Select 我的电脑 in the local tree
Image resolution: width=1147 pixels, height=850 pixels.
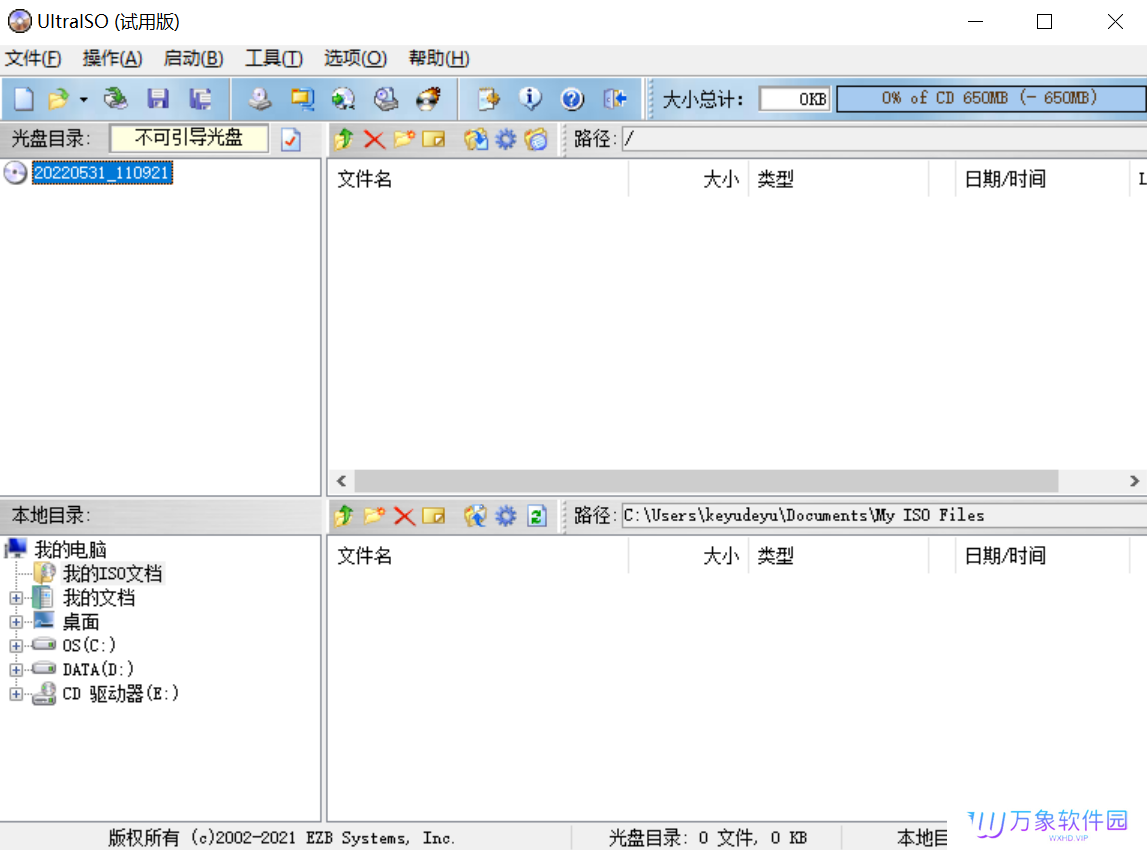tap(71, 549)
